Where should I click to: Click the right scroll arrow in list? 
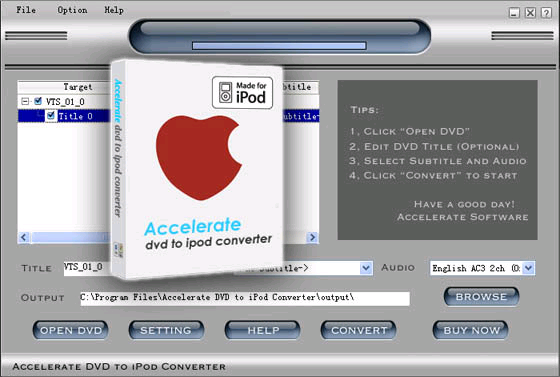312,237
